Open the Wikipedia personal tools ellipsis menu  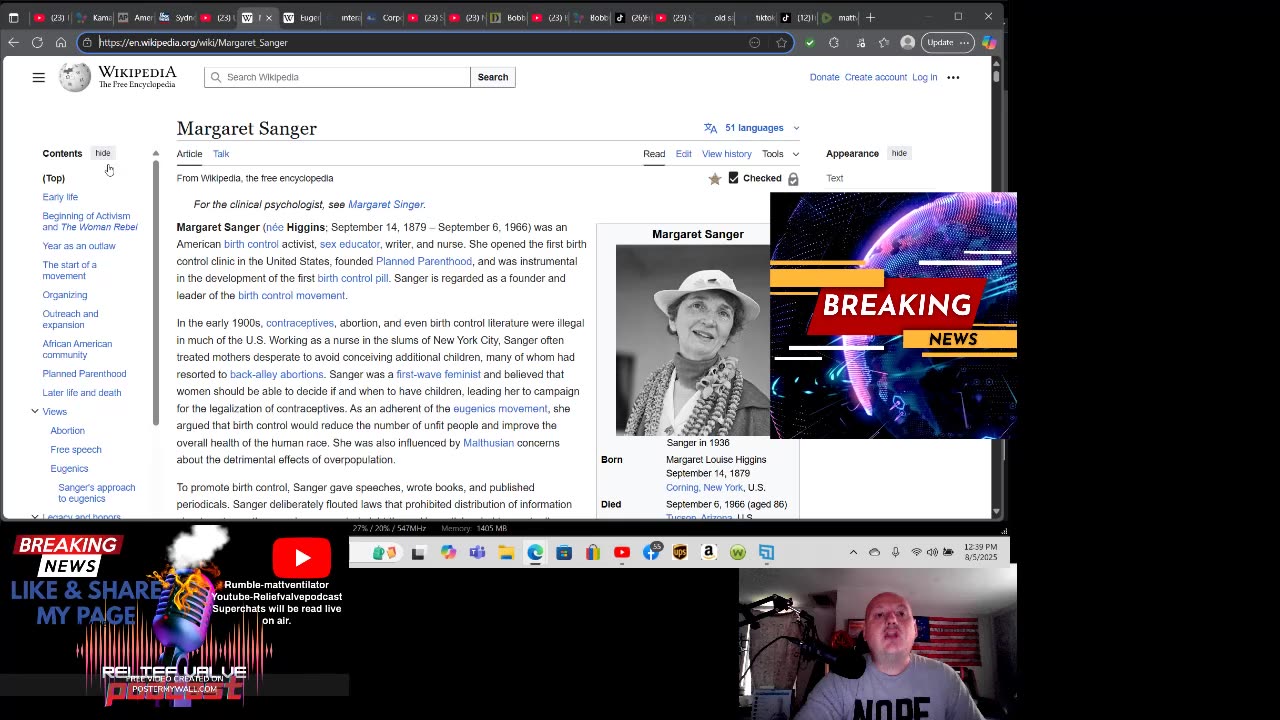coord(953,77)
